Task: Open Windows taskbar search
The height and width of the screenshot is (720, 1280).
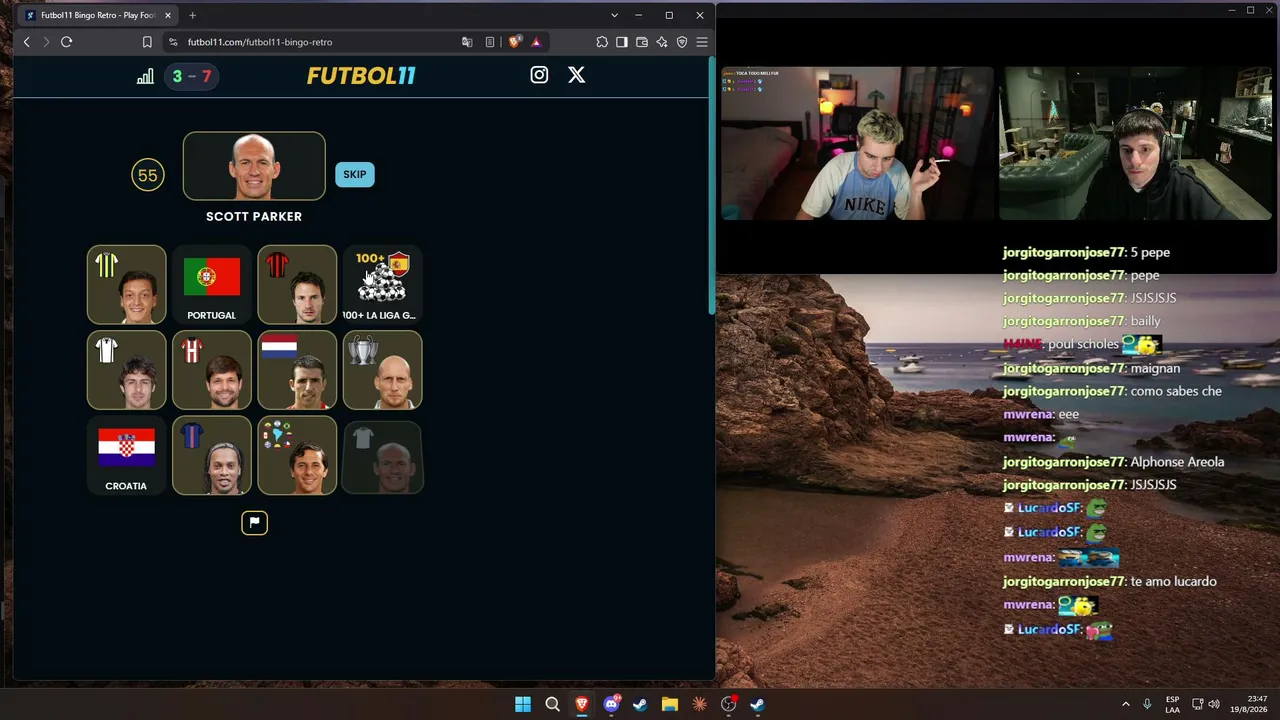Action: pyautogui.click(x=552, y=704)
